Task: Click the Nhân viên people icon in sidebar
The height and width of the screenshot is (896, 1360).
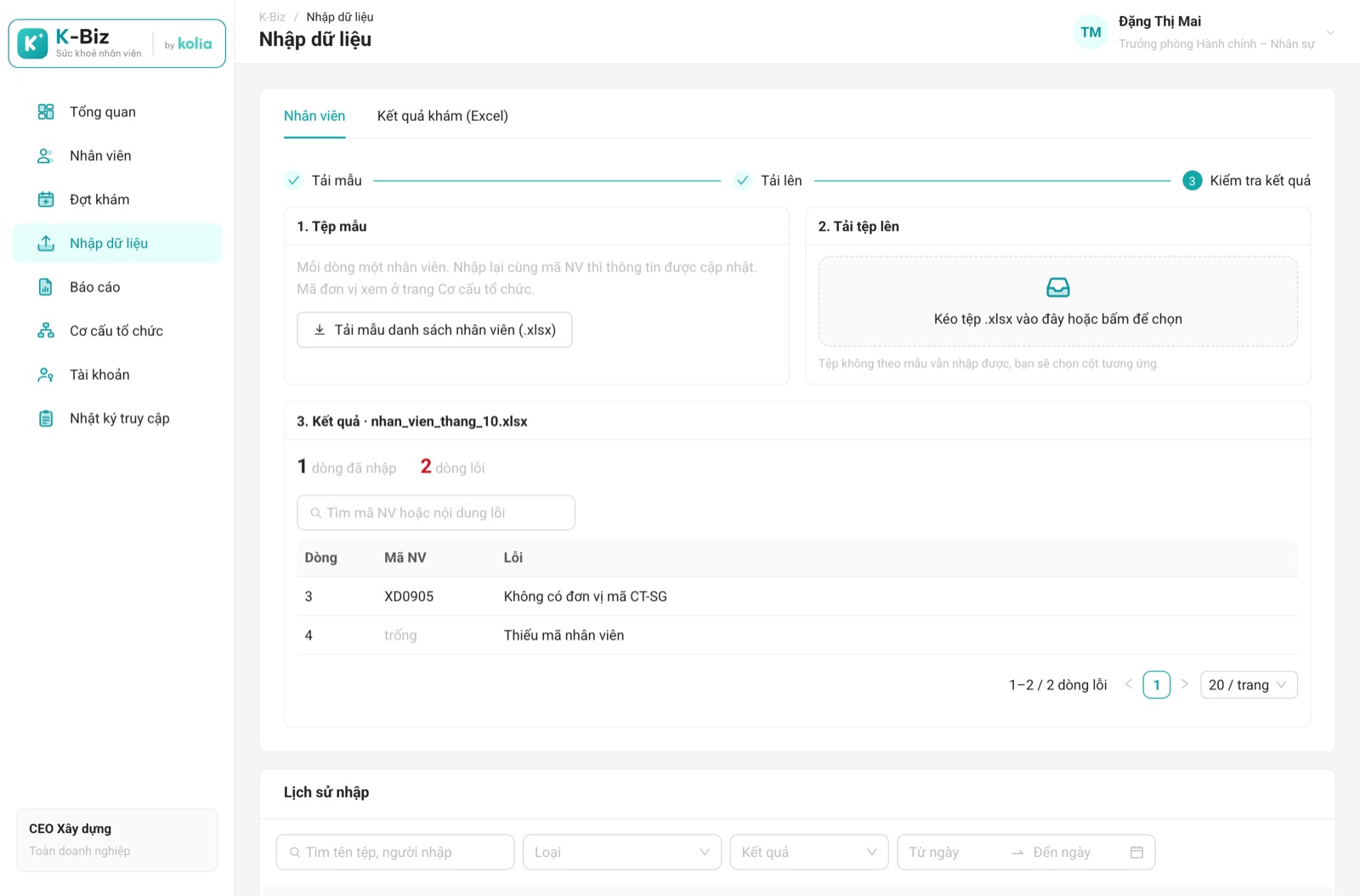Action: pyautogui.click(x=46, y=156)
